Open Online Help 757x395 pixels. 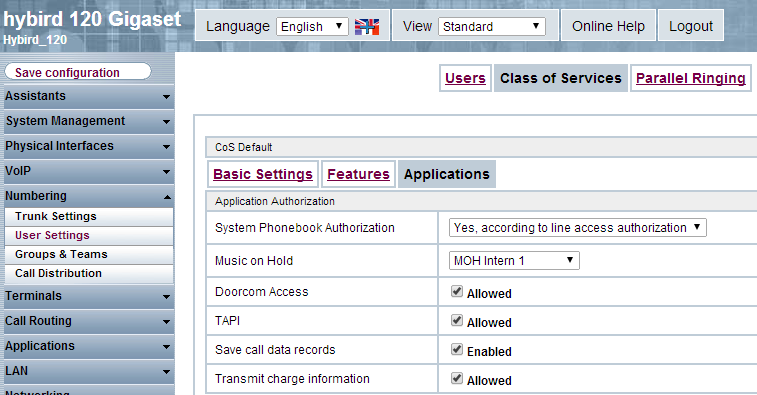(608, 26)
